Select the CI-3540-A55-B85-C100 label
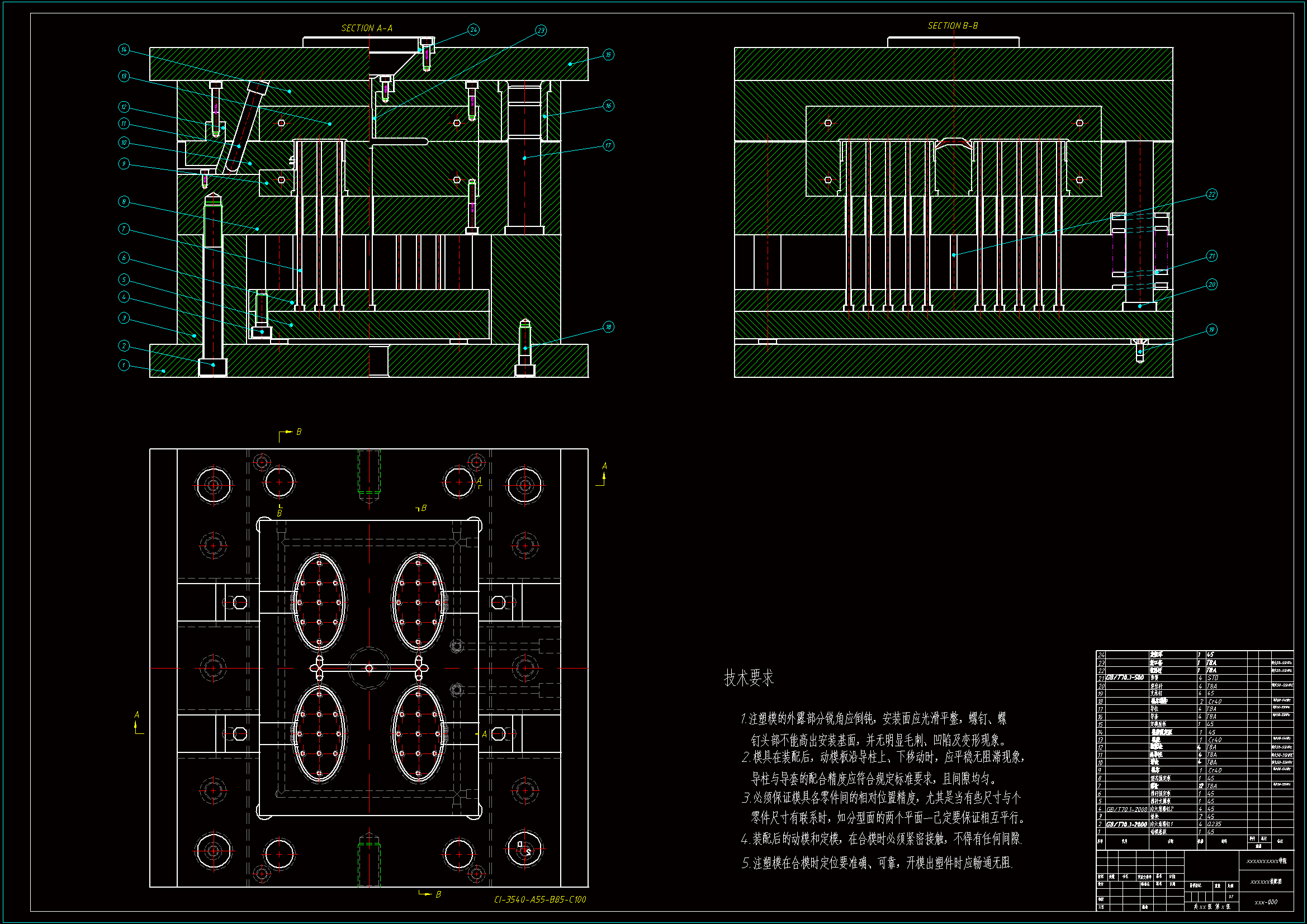 (x=539, y=899)
